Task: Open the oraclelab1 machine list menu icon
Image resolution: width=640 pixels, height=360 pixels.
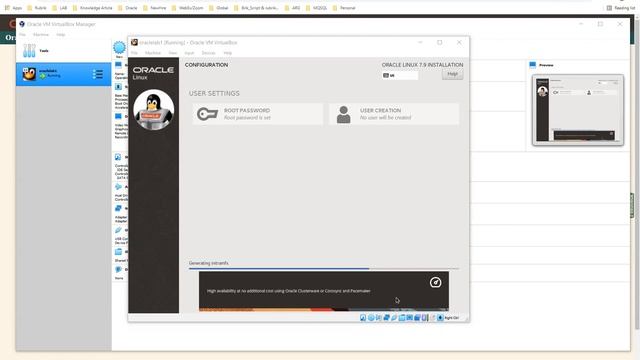Action: [98, 74]
